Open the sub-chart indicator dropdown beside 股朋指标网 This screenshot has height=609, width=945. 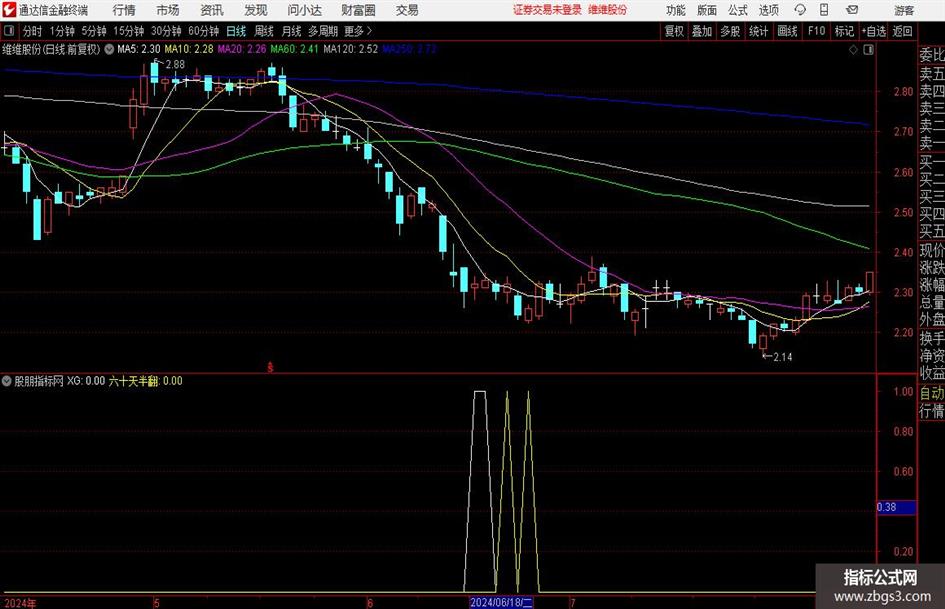7,381
